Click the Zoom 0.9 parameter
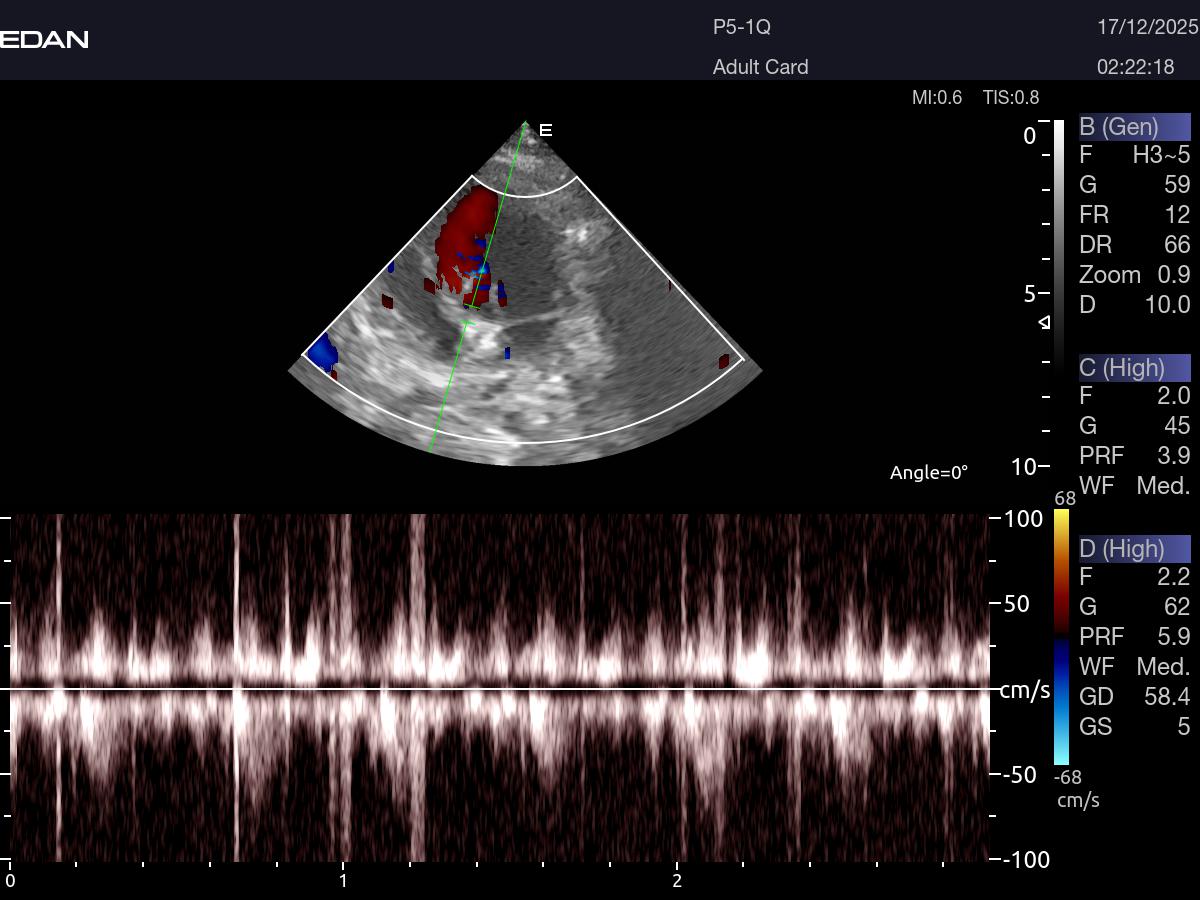 pos(1134,275)
